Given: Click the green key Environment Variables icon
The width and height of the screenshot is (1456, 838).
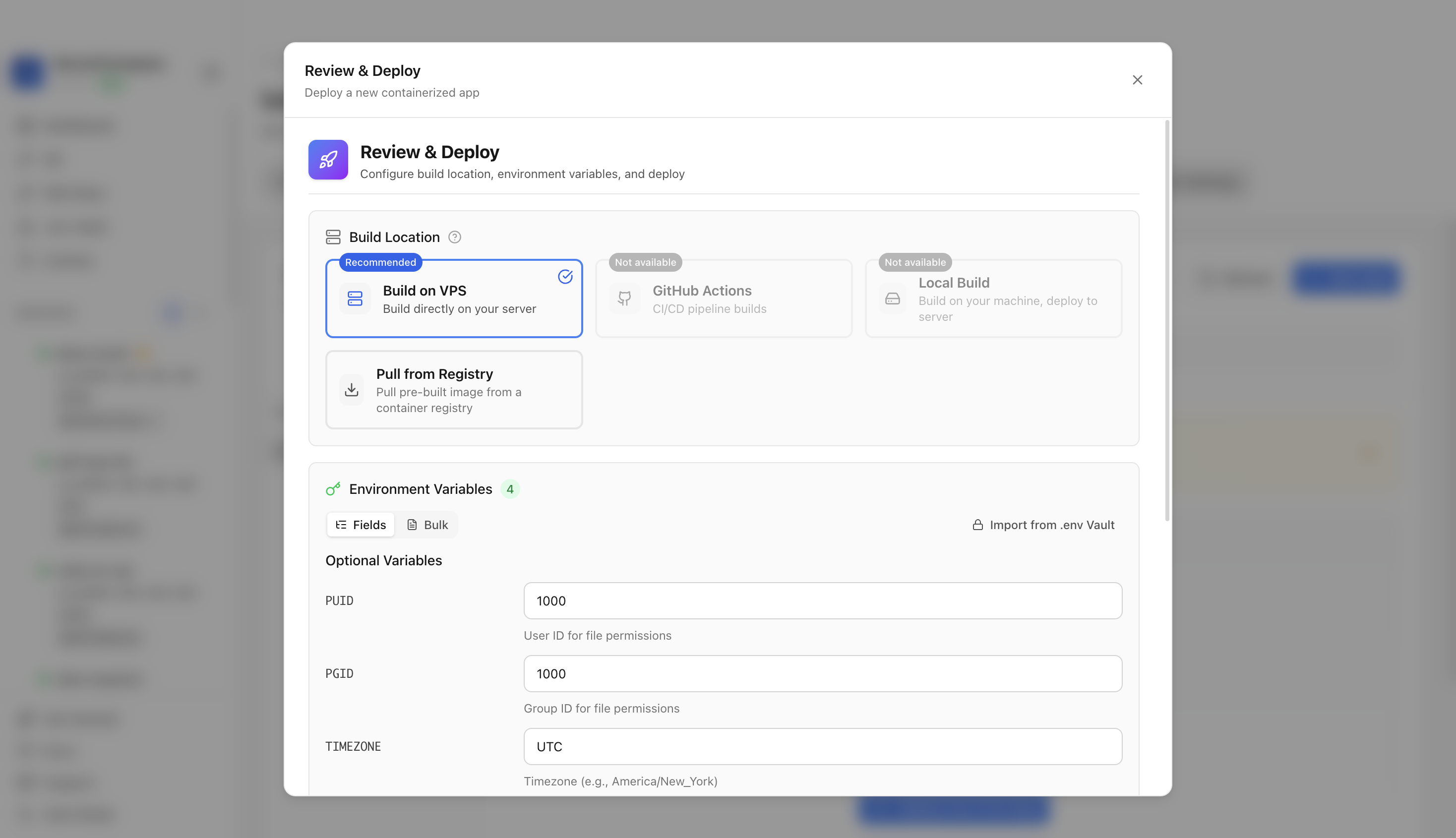Looking at the screenshot, I should (x=333, y=488).
